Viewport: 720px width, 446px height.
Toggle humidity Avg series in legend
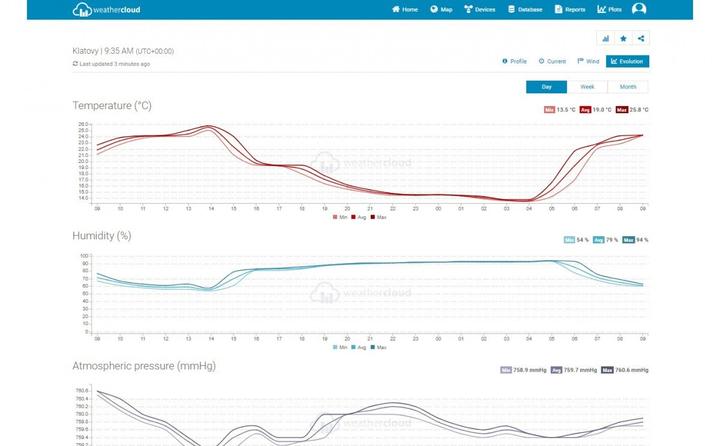pyautogui.click(x=359, y=348)
